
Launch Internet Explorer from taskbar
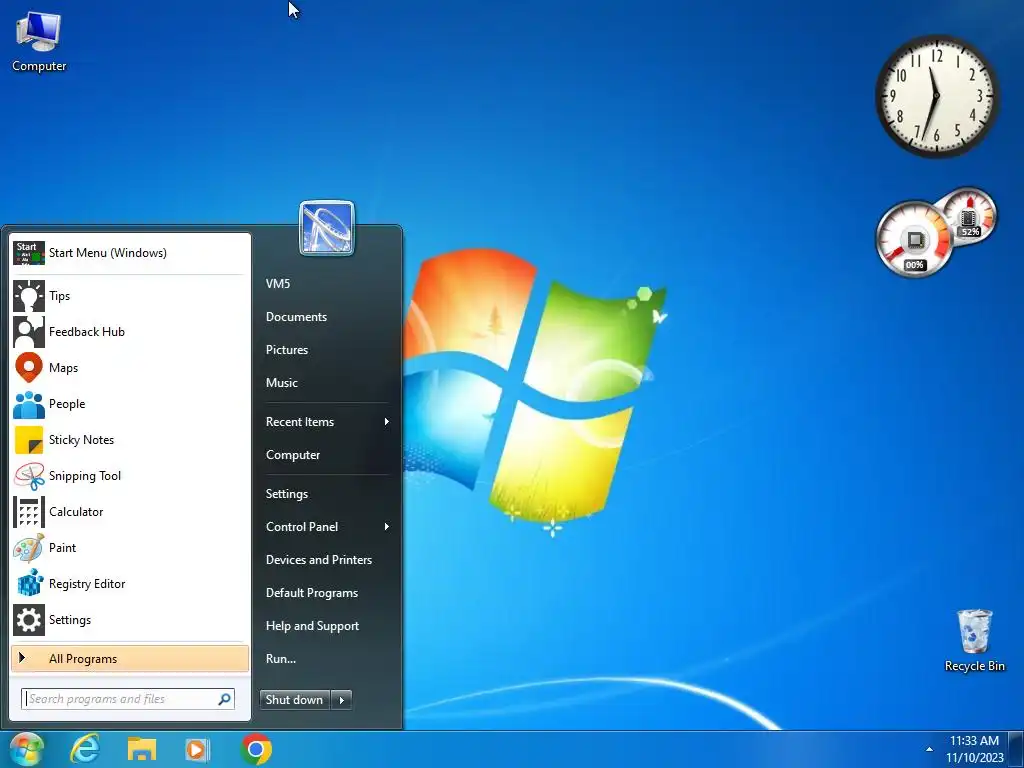coord(85,749)
